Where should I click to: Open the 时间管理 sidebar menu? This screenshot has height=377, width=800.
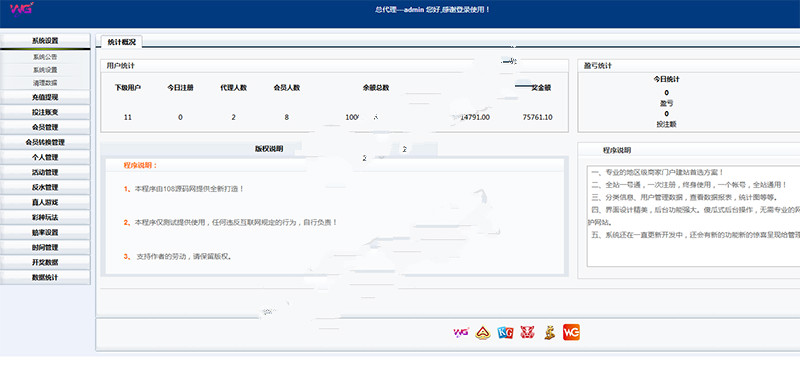click(x=45, y=247)
